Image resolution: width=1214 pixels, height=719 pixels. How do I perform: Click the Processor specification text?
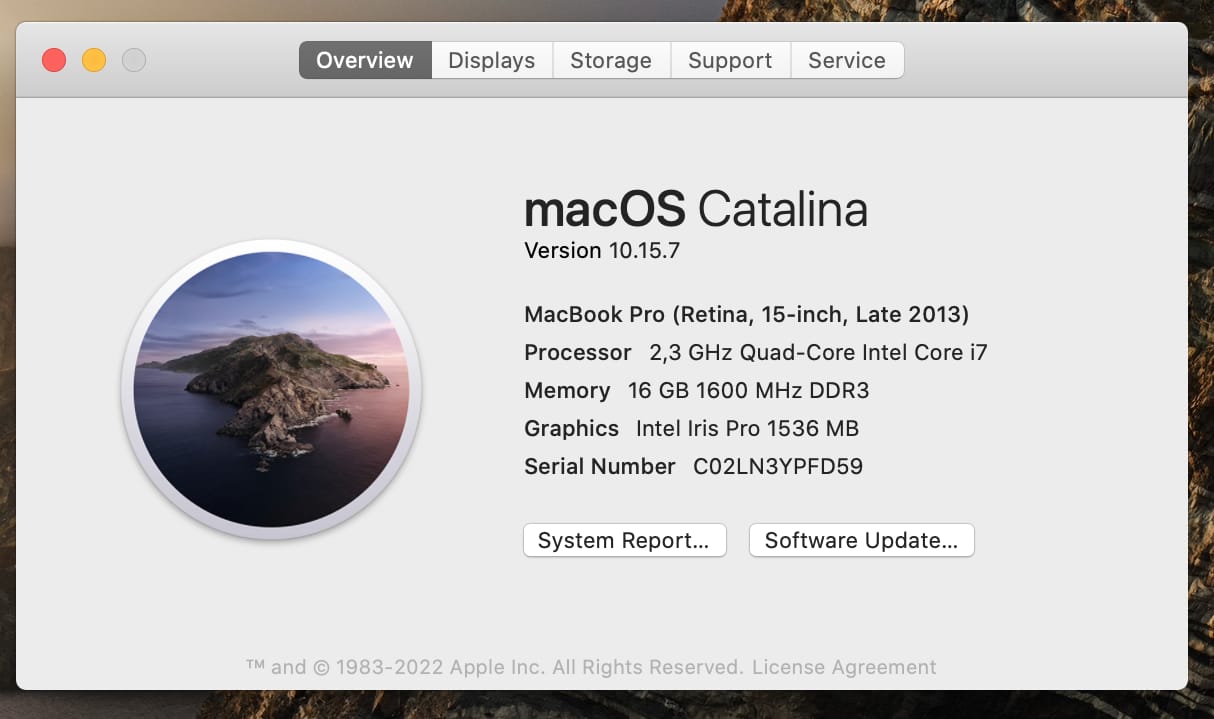tap(755, 353)
